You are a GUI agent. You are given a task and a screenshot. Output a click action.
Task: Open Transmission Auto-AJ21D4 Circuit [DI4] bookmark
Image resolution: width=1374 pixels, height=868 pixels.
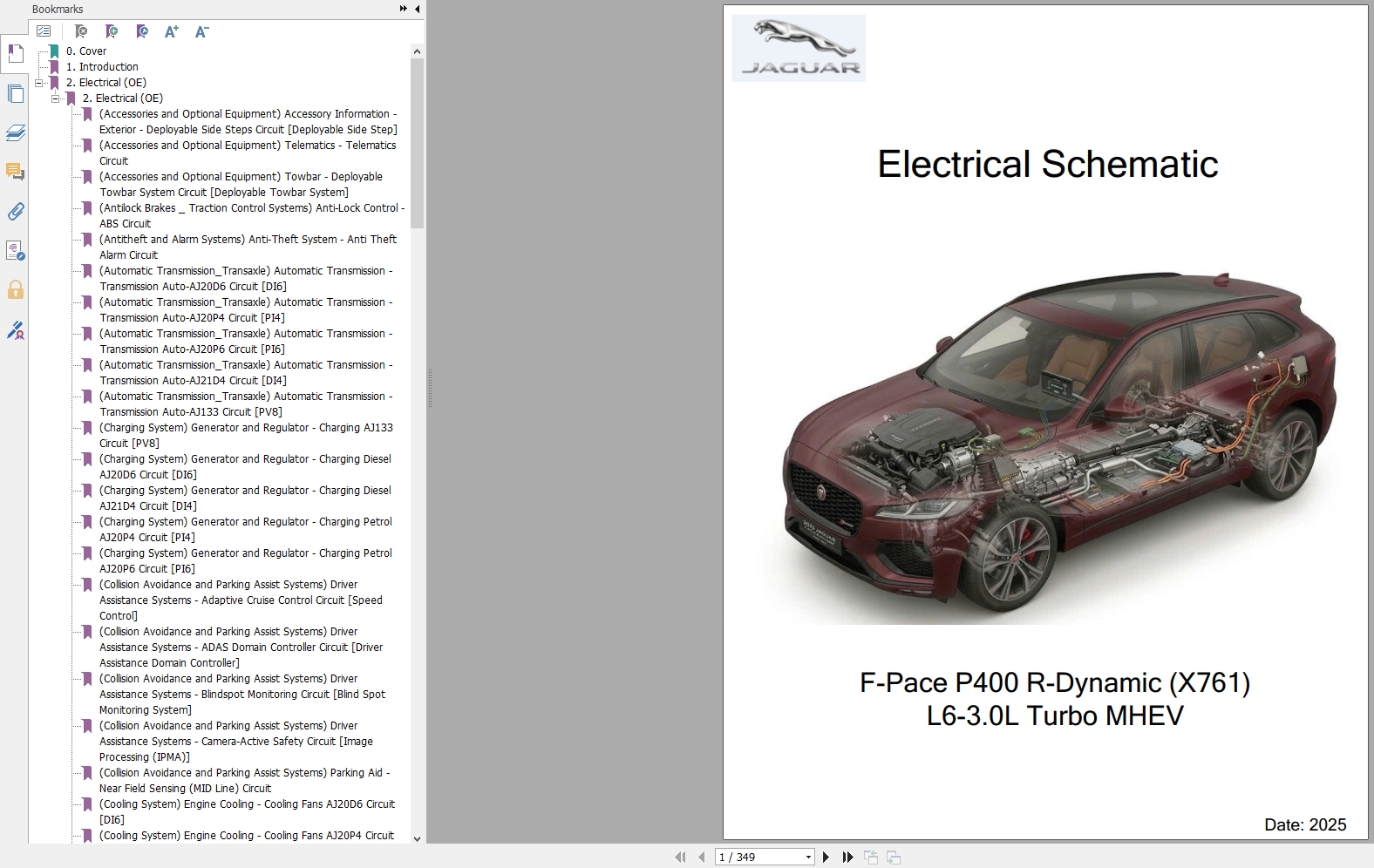click(246, 373)
